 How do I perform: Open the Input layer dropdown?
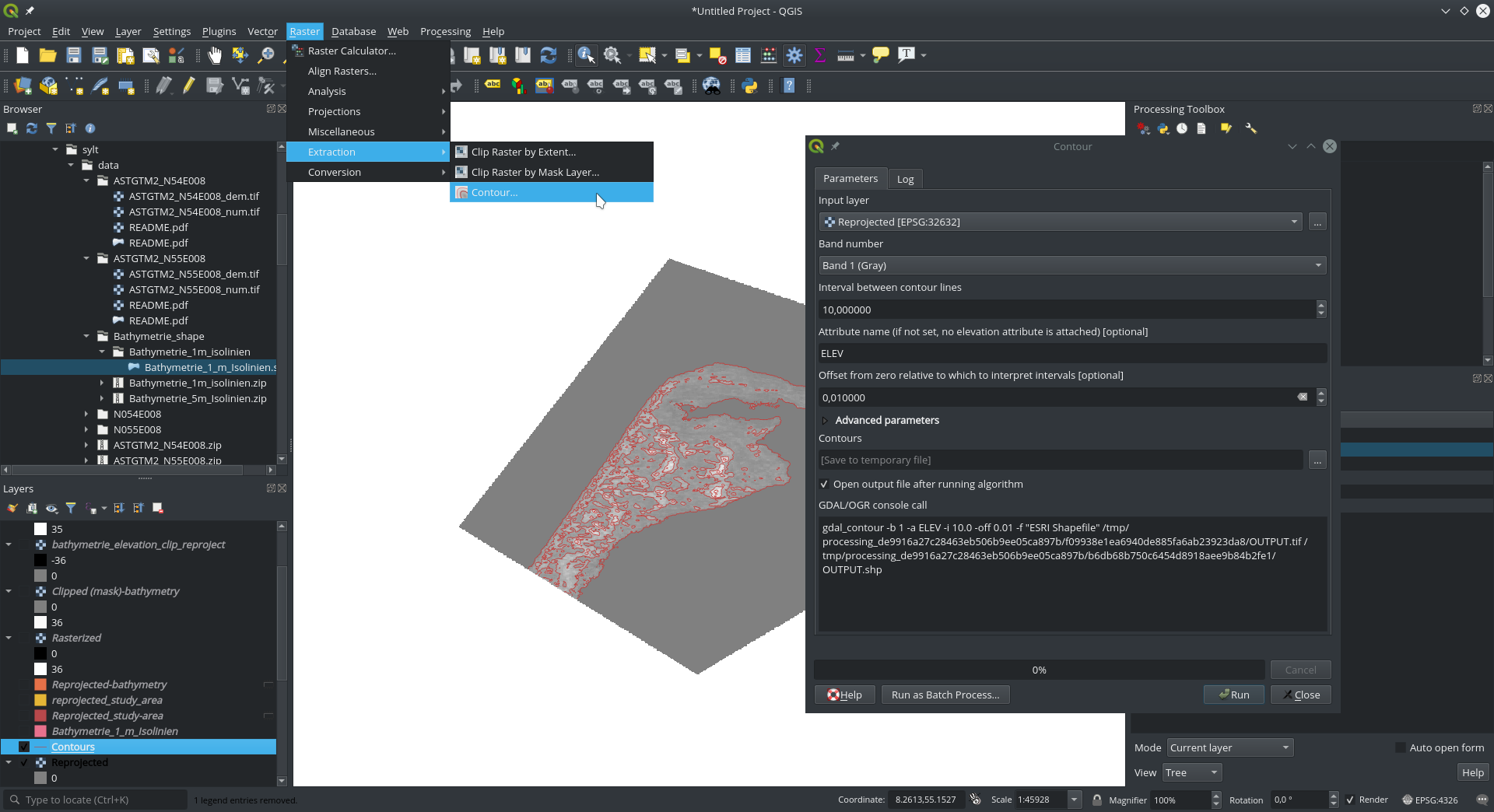point(1060,222)
